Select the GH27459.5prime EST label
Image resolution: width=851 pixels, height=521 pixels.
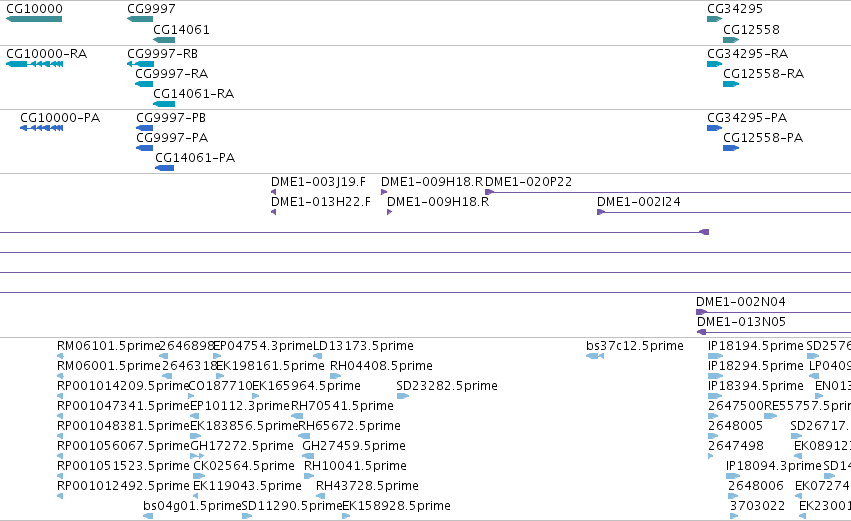coord(354,446)
